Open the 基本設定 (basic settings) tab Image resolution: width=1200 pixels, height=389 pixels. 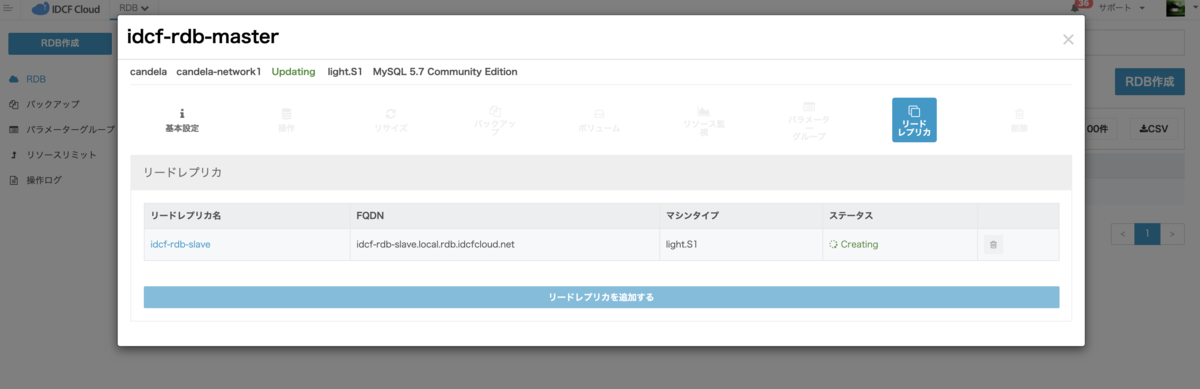point(182,120)
